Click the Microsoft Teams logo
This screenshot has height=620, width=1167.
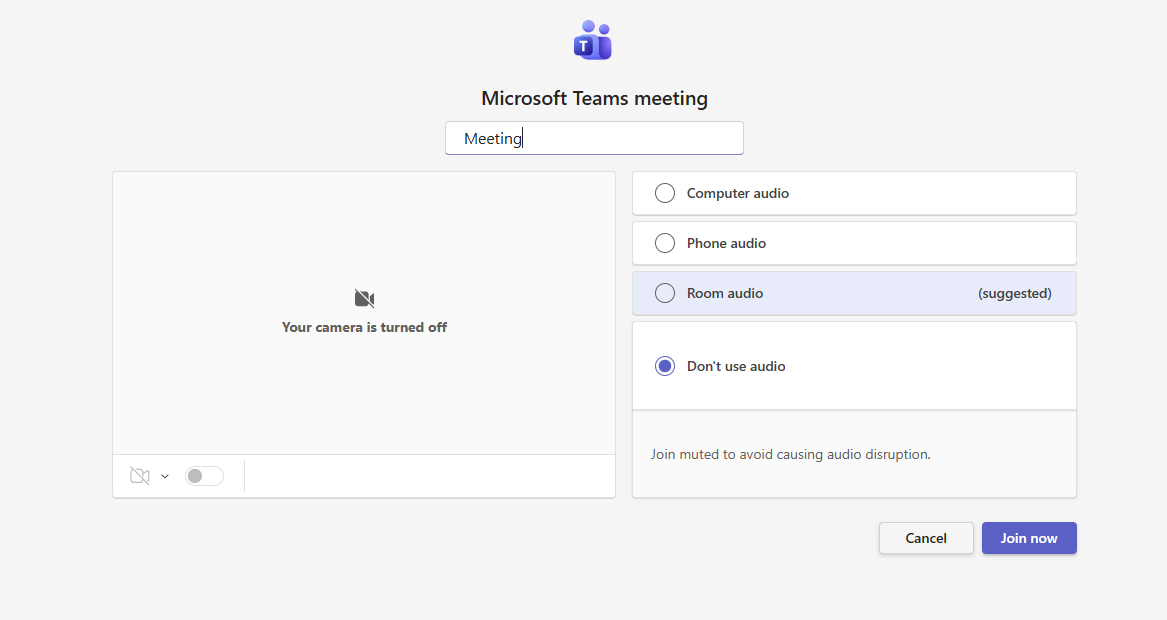(593, 40)
